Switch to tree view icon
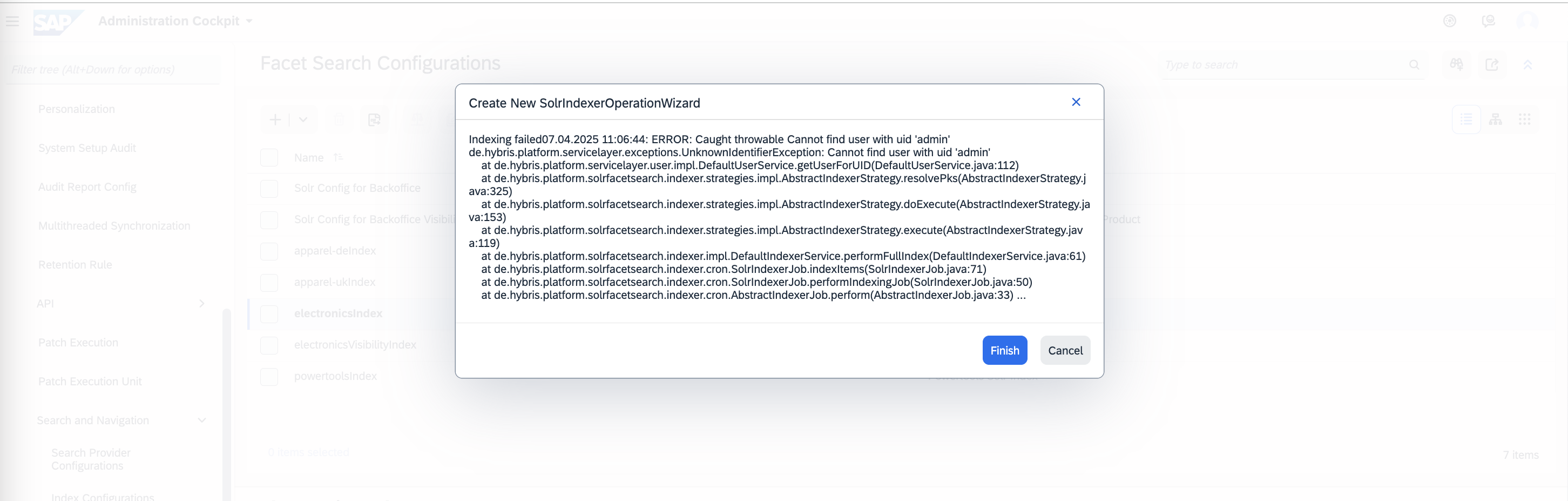 pyautogui.click(x=1496, y=119)
